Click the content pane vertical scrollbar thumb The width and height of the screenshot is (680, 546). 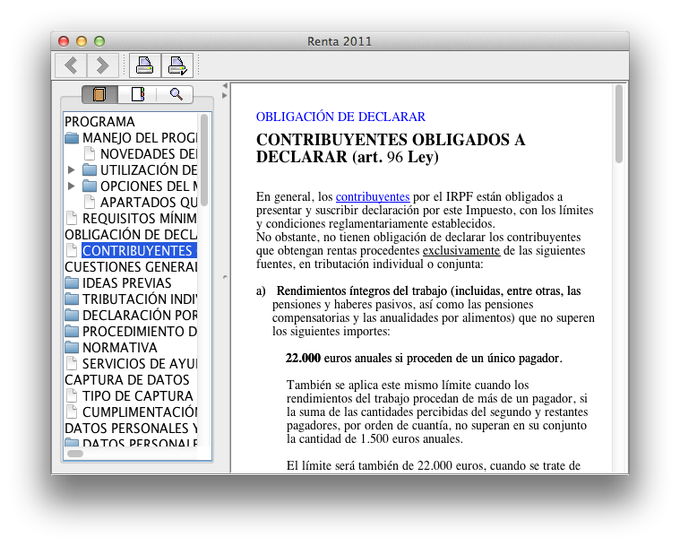pos(619,124)
